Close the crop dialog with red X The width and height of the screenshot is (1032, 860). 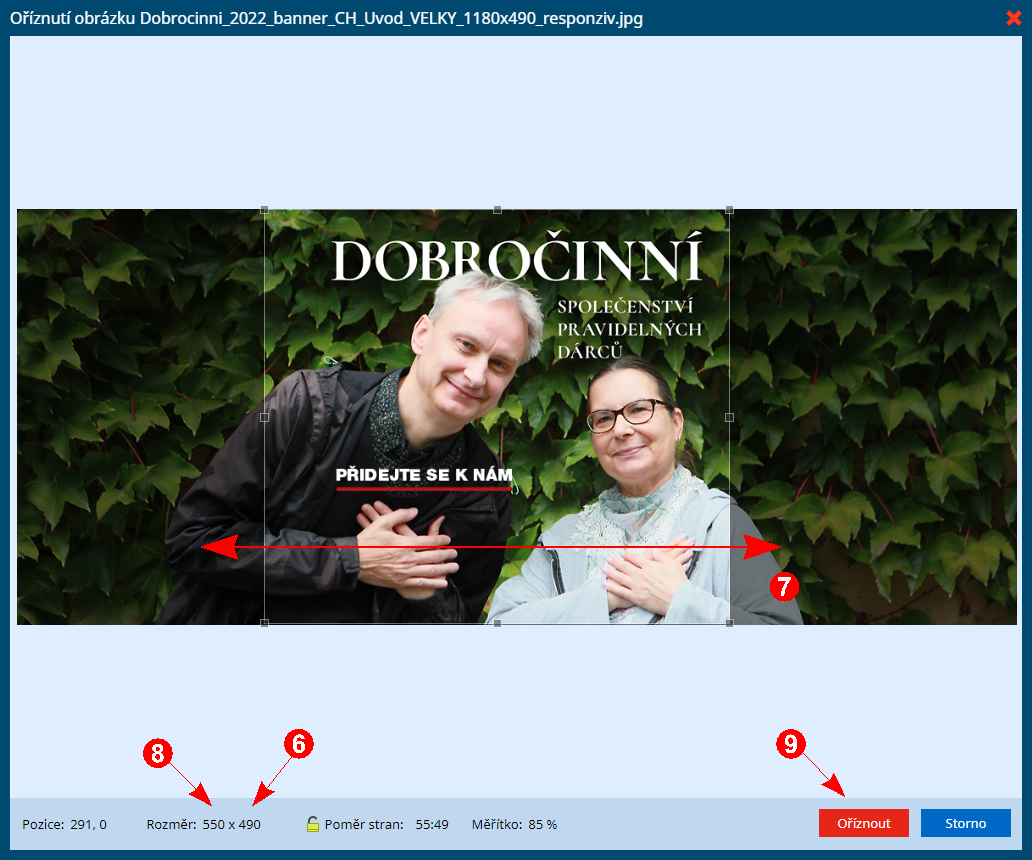pyautogui.click(x=1014, y=18)
